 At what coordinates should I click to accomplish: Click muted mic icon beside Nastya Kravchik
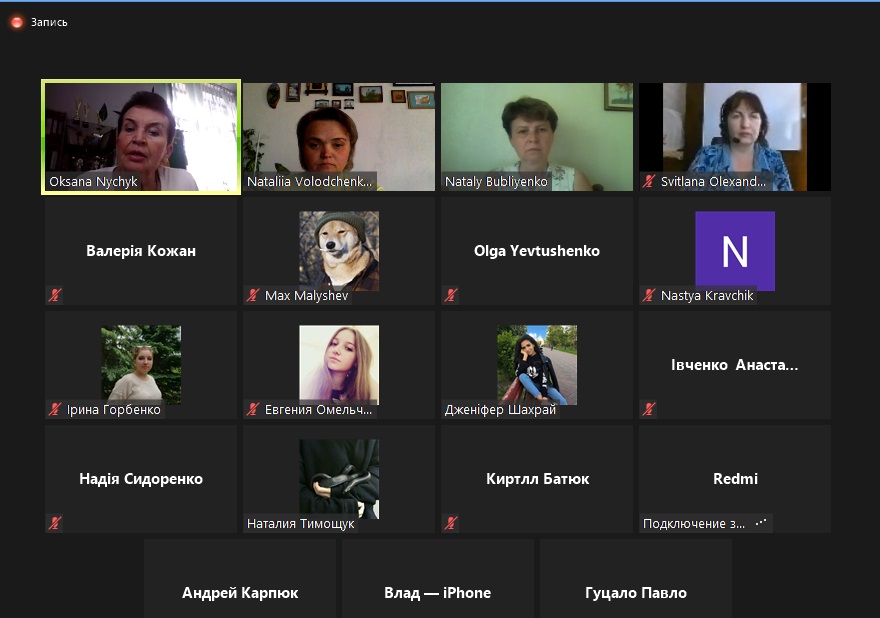click(649, 295)
